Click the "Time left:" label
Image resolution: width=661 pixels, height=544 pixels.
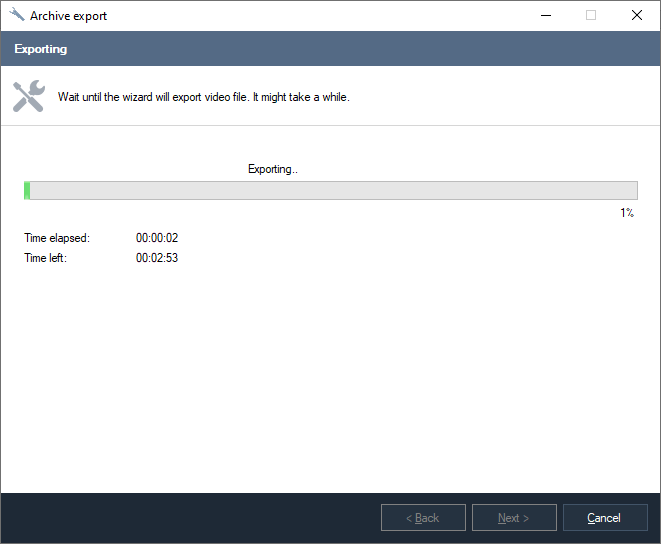click(47, 258)
